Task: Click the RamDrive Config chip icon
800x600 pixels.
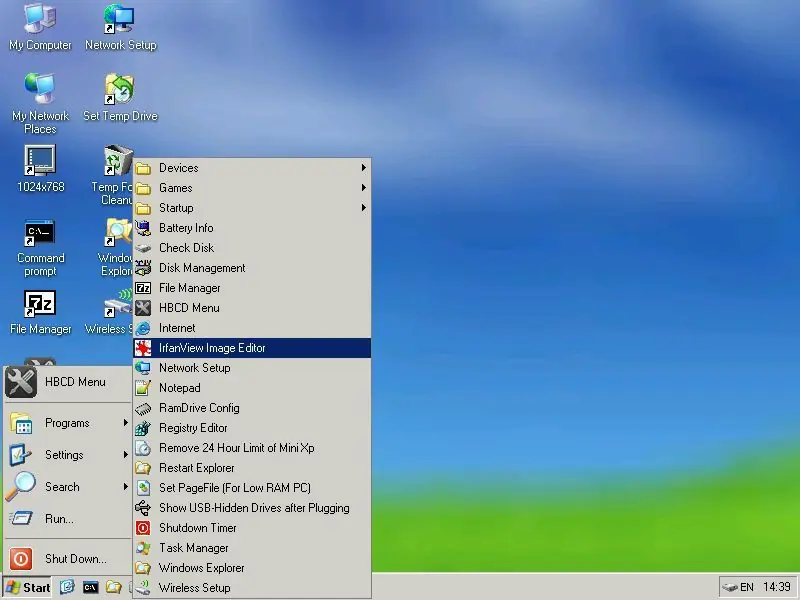Action: pyautogui.click(x=143, y=408)
